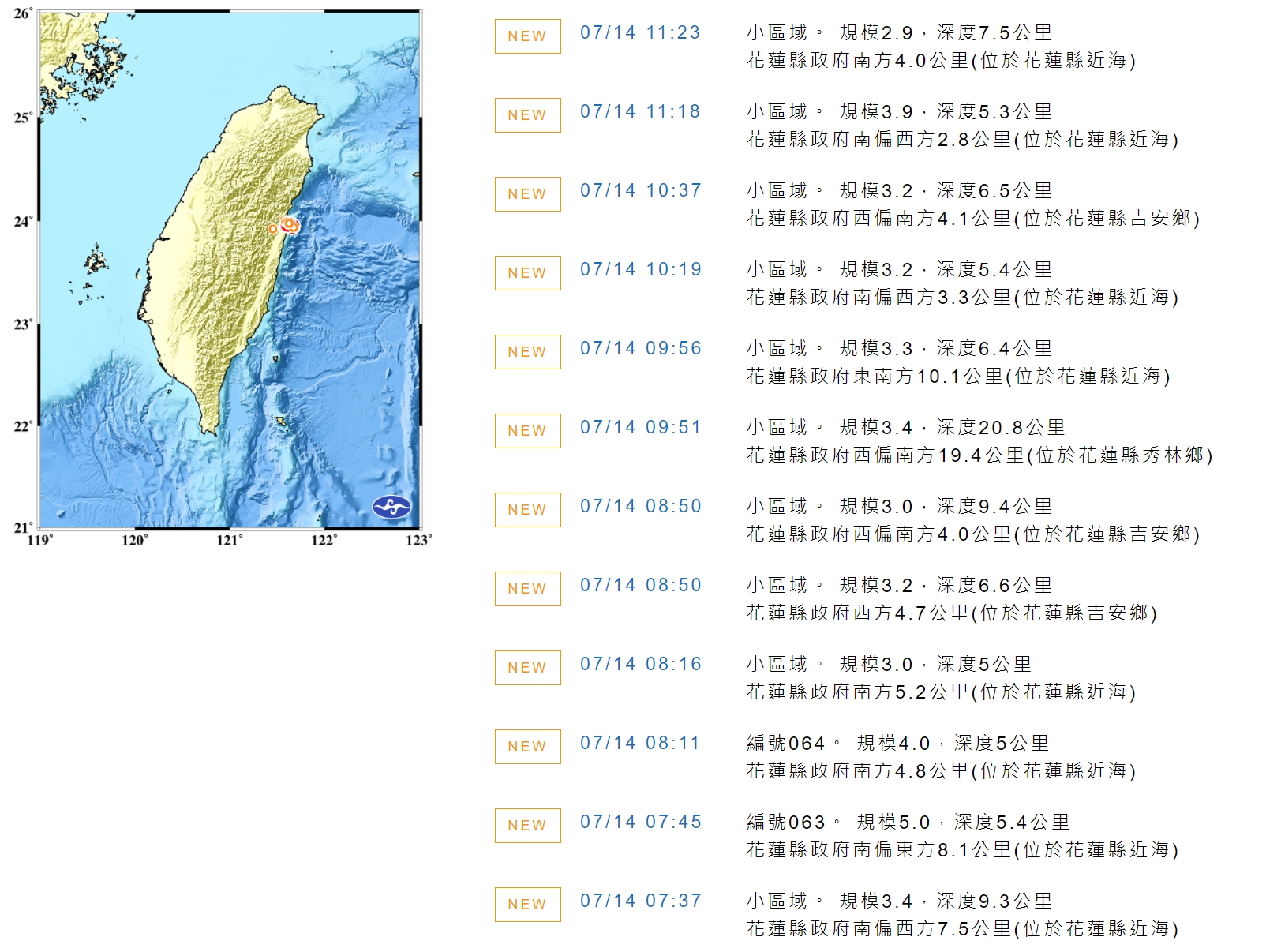Select text 規模2.9,深度7.5公里
The width and height of the screenshot is (1266, 952).
pyautogui.click(x=946, y=33)
